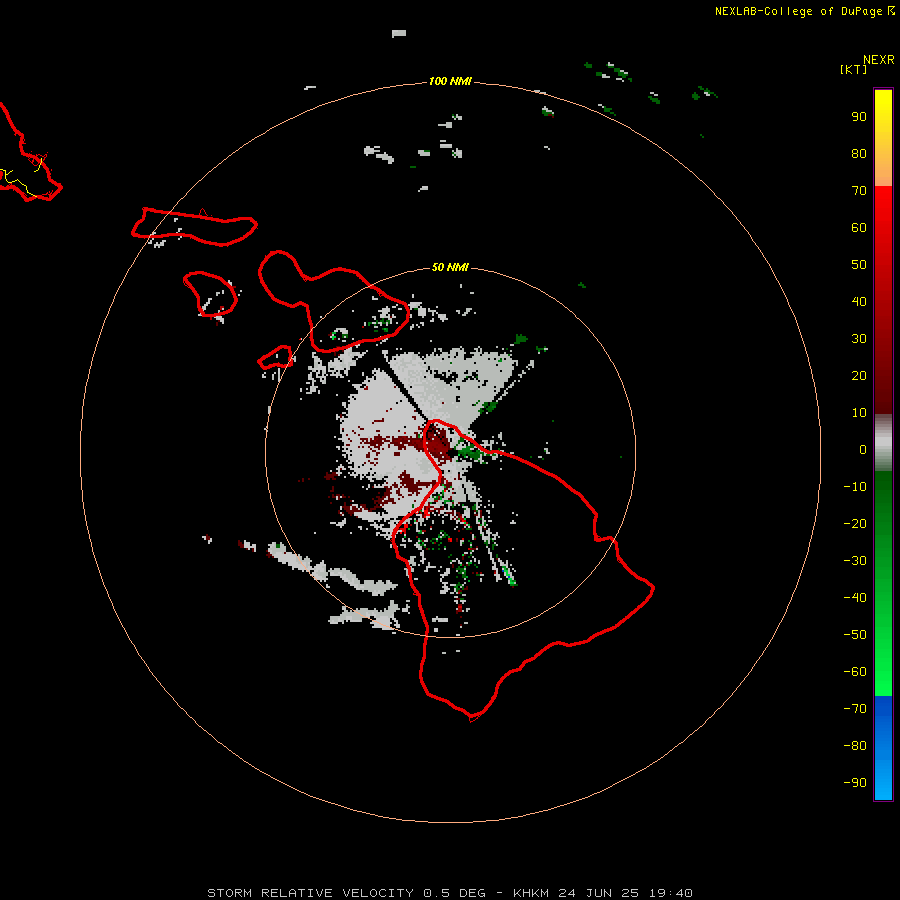Click the -40 value on velocity scale
Image resolution: width=900 pixels, height=900 pixels.
(855, 598)
